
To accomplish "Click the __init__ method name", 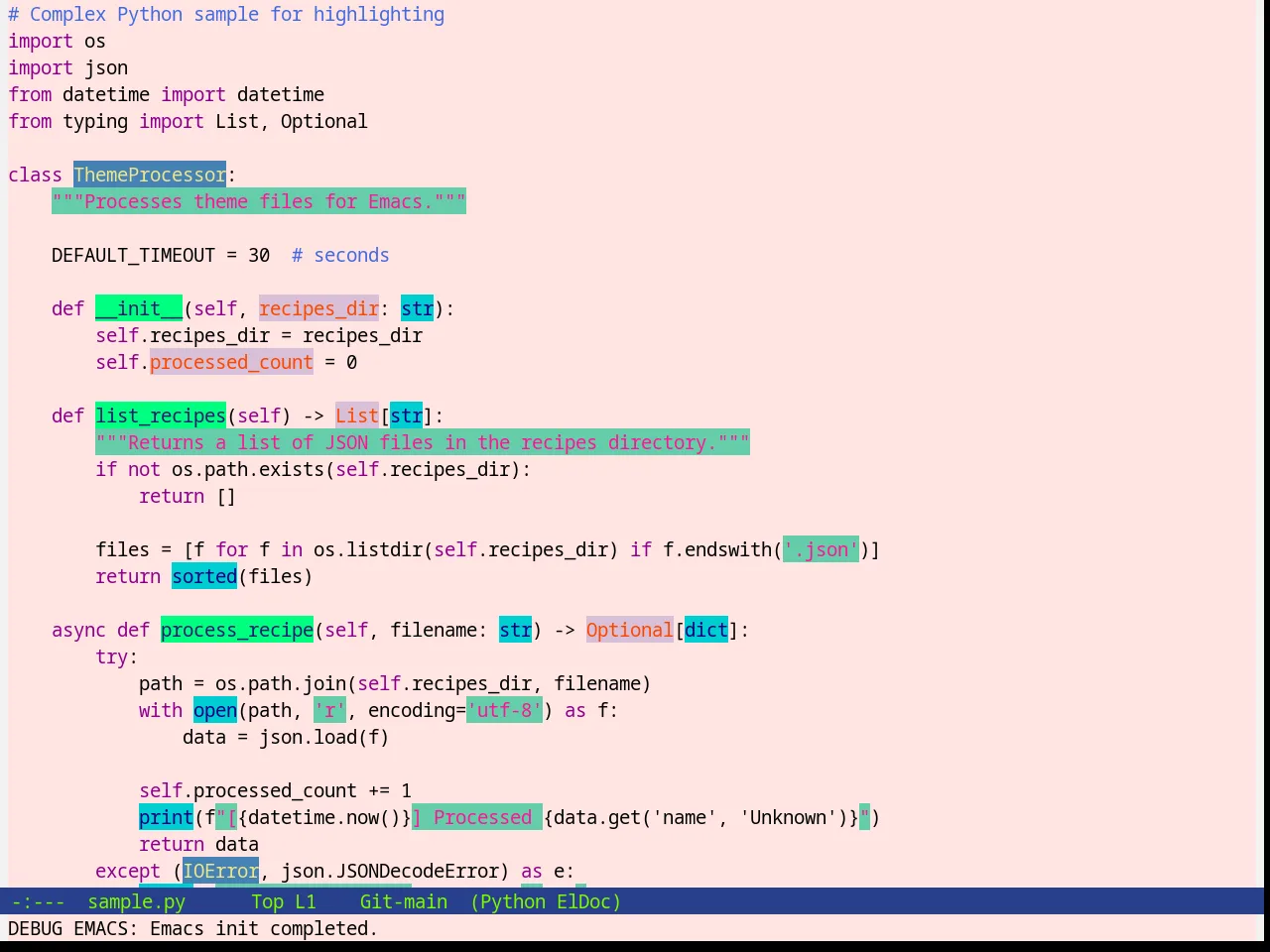I will coord(139,308).
